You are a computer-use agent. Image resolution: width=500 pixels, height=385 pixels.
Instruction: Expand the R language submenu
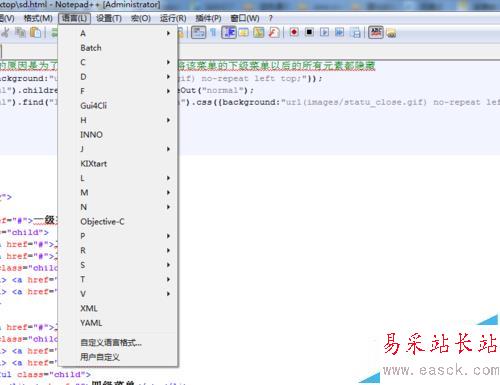click(118, 250)
